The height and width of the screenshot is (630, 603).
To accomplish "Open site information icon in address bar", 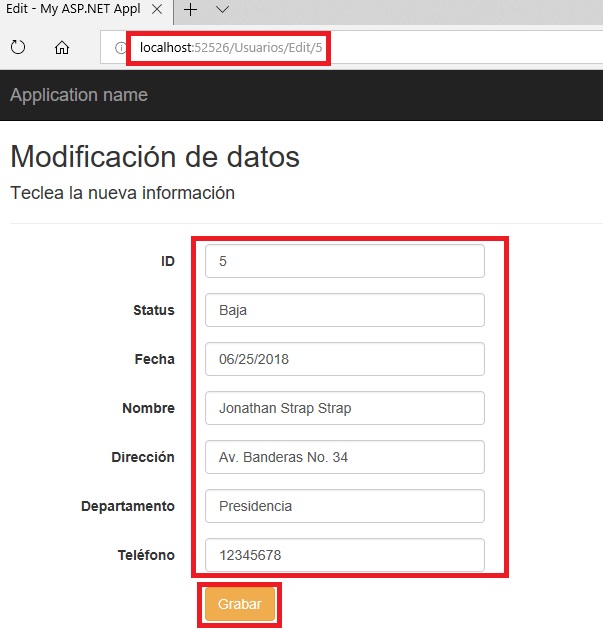I will 120,48.
